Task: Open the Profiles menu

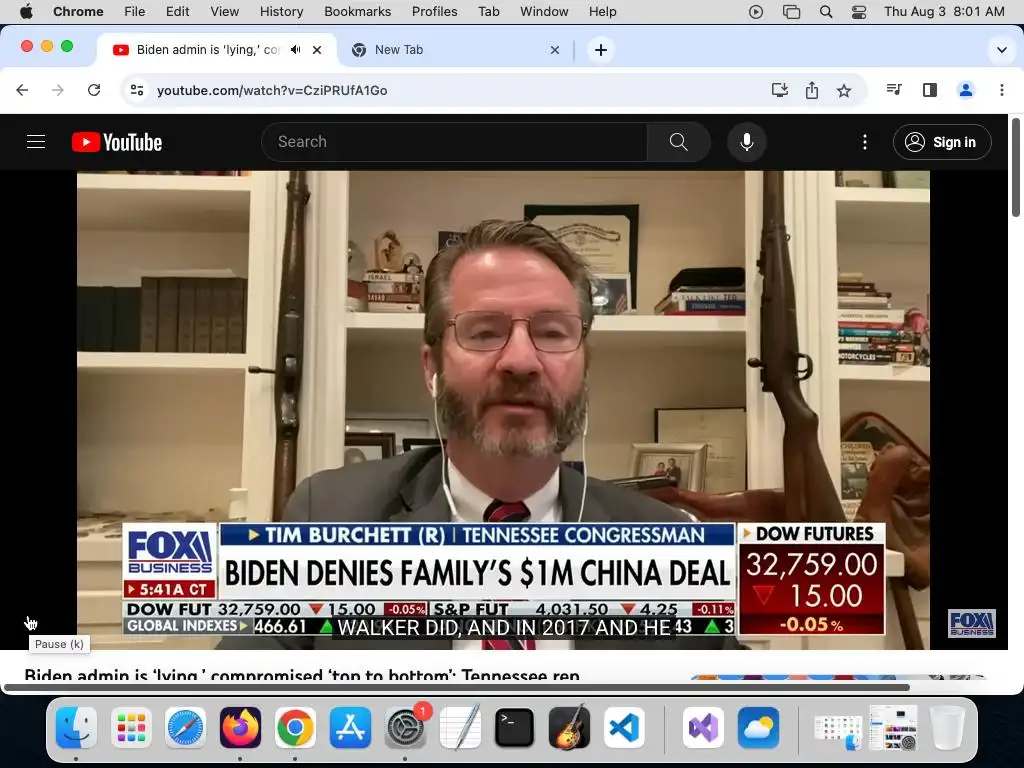Action: 434,12
